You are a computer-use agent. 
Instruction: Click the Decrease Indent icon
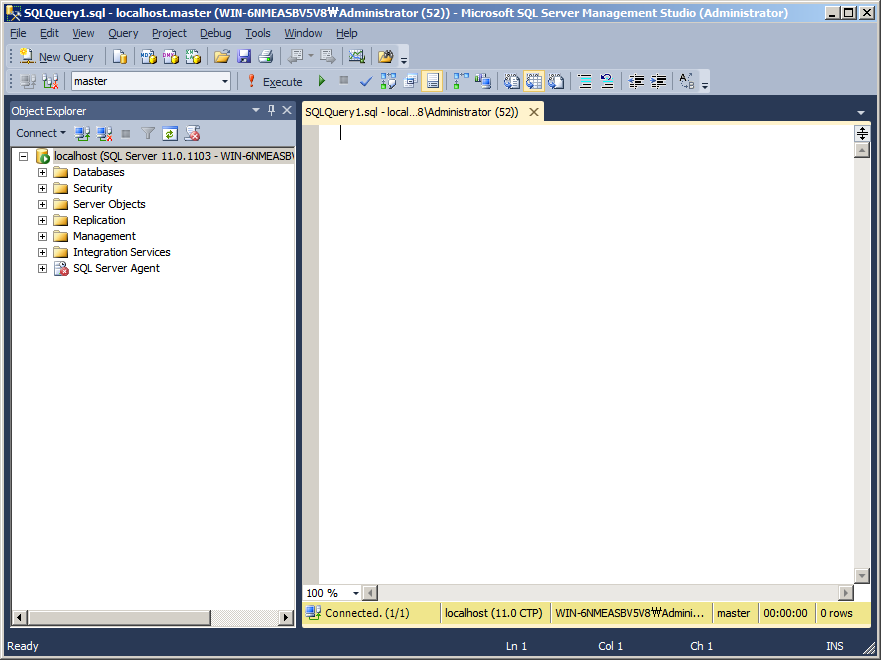(636, 81)
